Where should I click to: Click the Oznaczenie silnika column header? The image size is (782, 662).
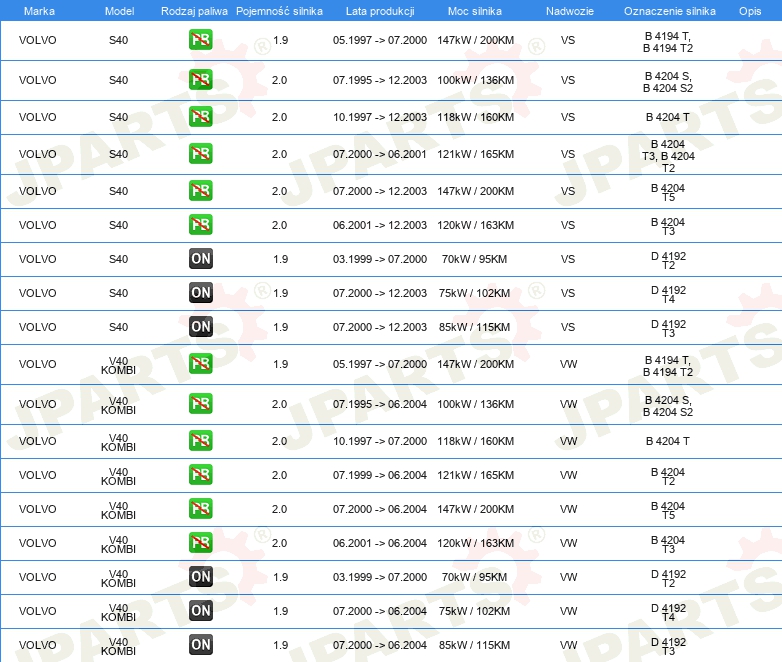click(670, 11)
